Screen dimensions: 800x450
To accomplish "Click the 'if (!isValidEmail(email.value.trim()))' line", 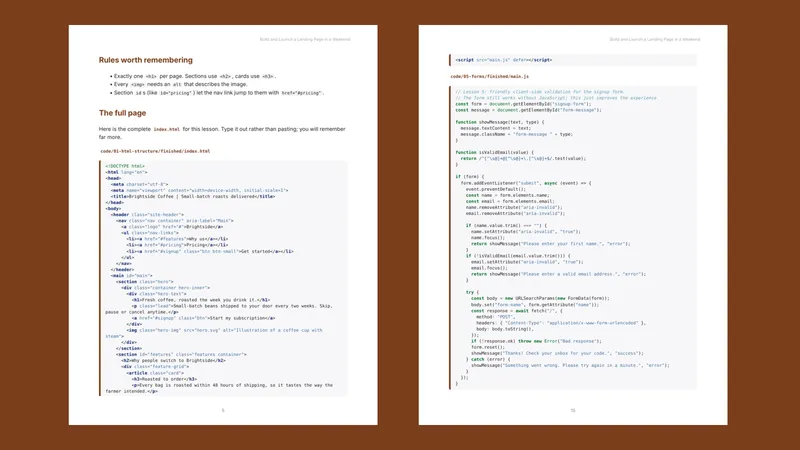I will pos(518,256).
